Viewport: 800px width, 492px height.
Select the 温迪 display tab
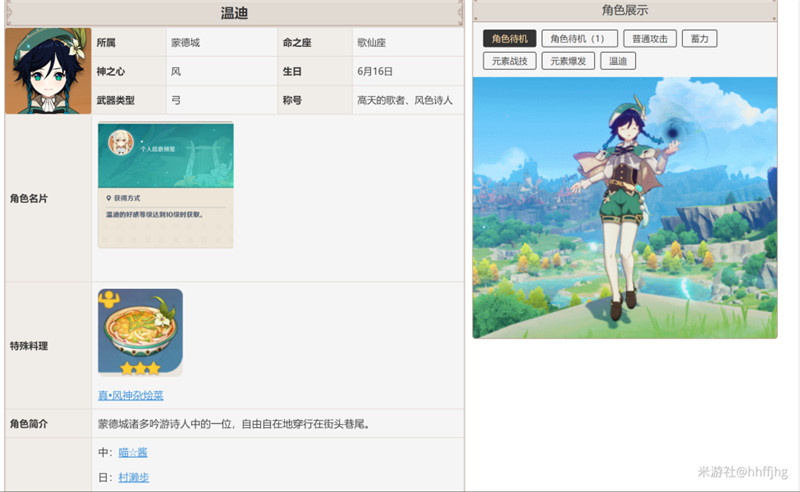tap(618, 61)
